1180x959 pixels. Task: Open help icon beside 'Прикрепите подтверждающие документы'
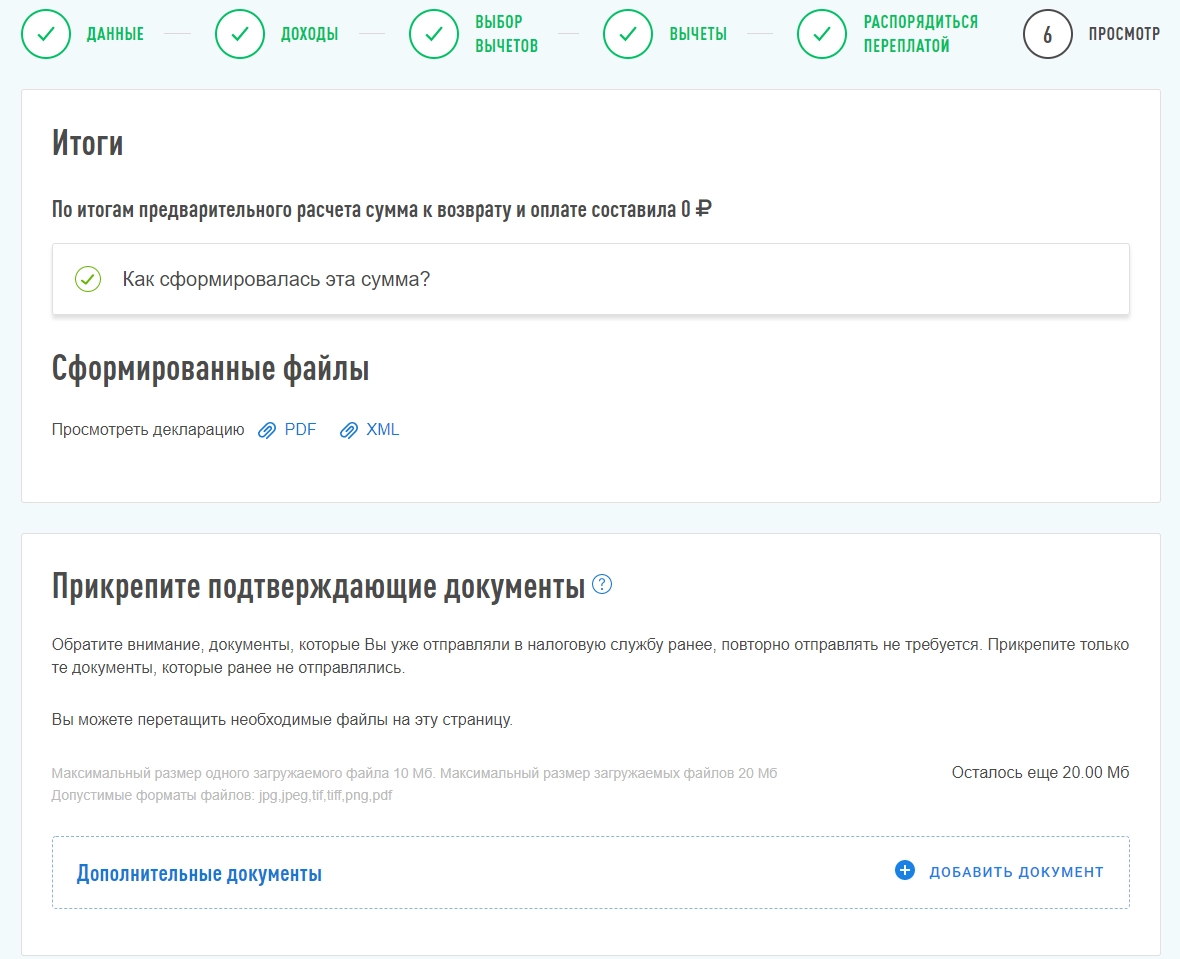[602, 584]
